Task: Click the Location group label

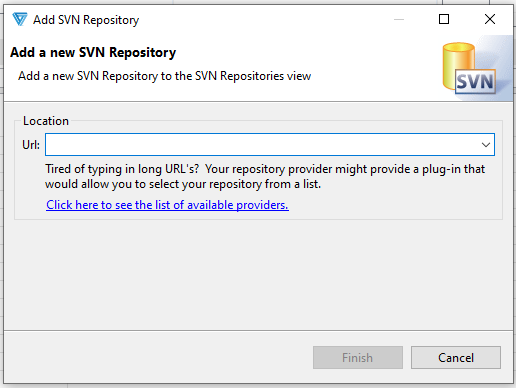Action: (46, 121)
